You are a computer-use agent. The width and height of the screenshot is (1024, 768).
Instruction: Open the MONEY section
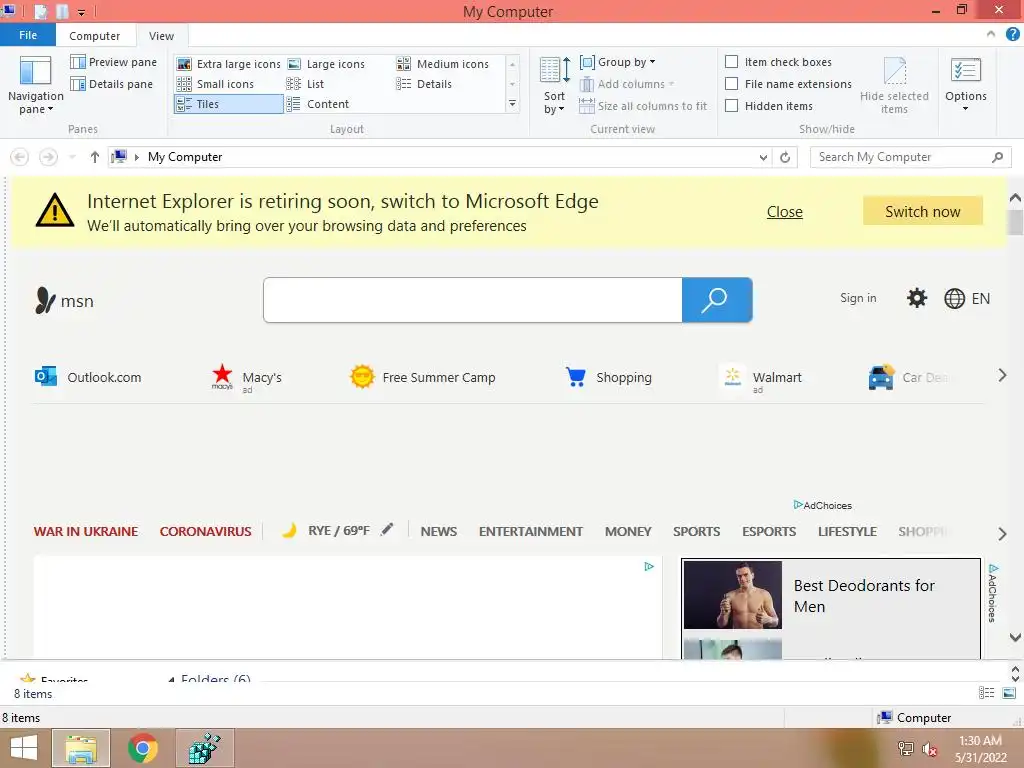pyautogui.click(x=628, y=532)
